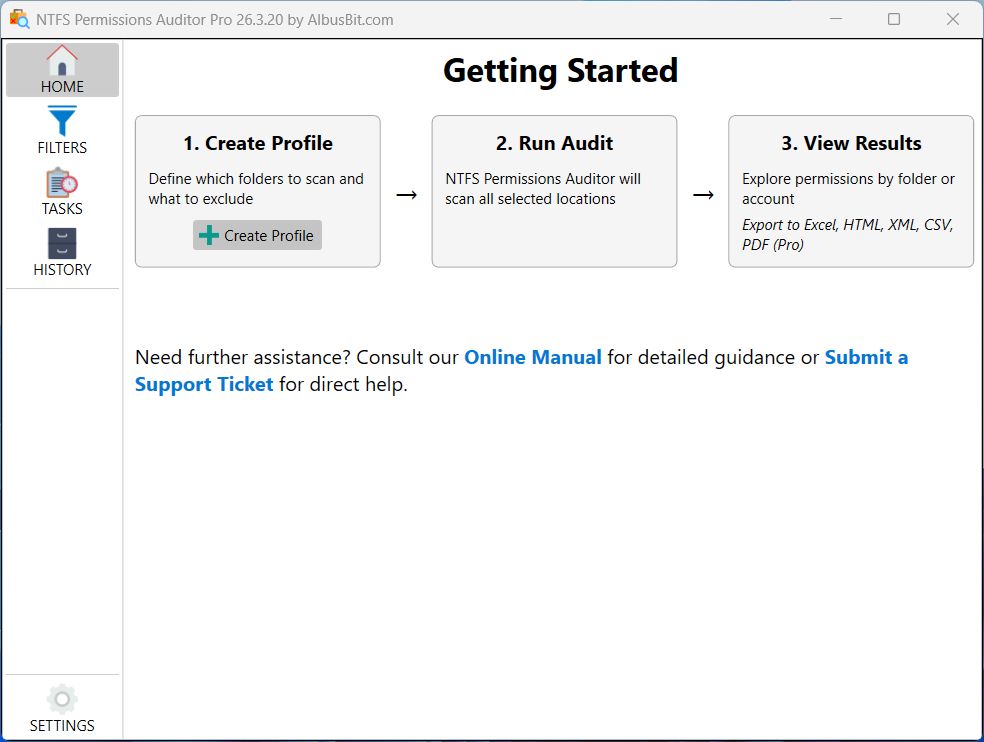Click the Getting Started heading

pyautogui.click(x=560, y=71)
